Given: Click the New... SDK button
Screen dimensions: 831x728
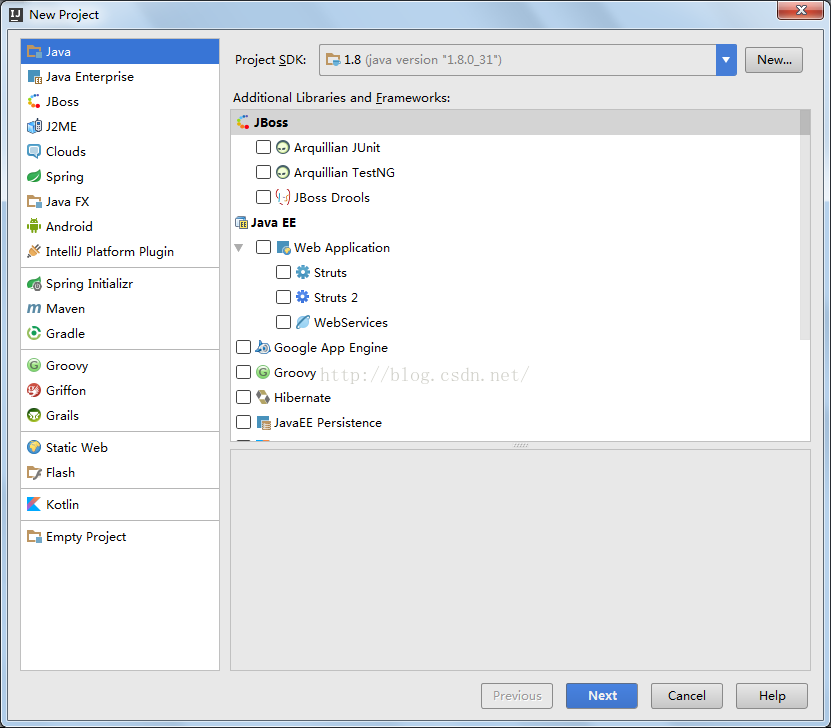Looking at the screenshot, I should 774,60.
